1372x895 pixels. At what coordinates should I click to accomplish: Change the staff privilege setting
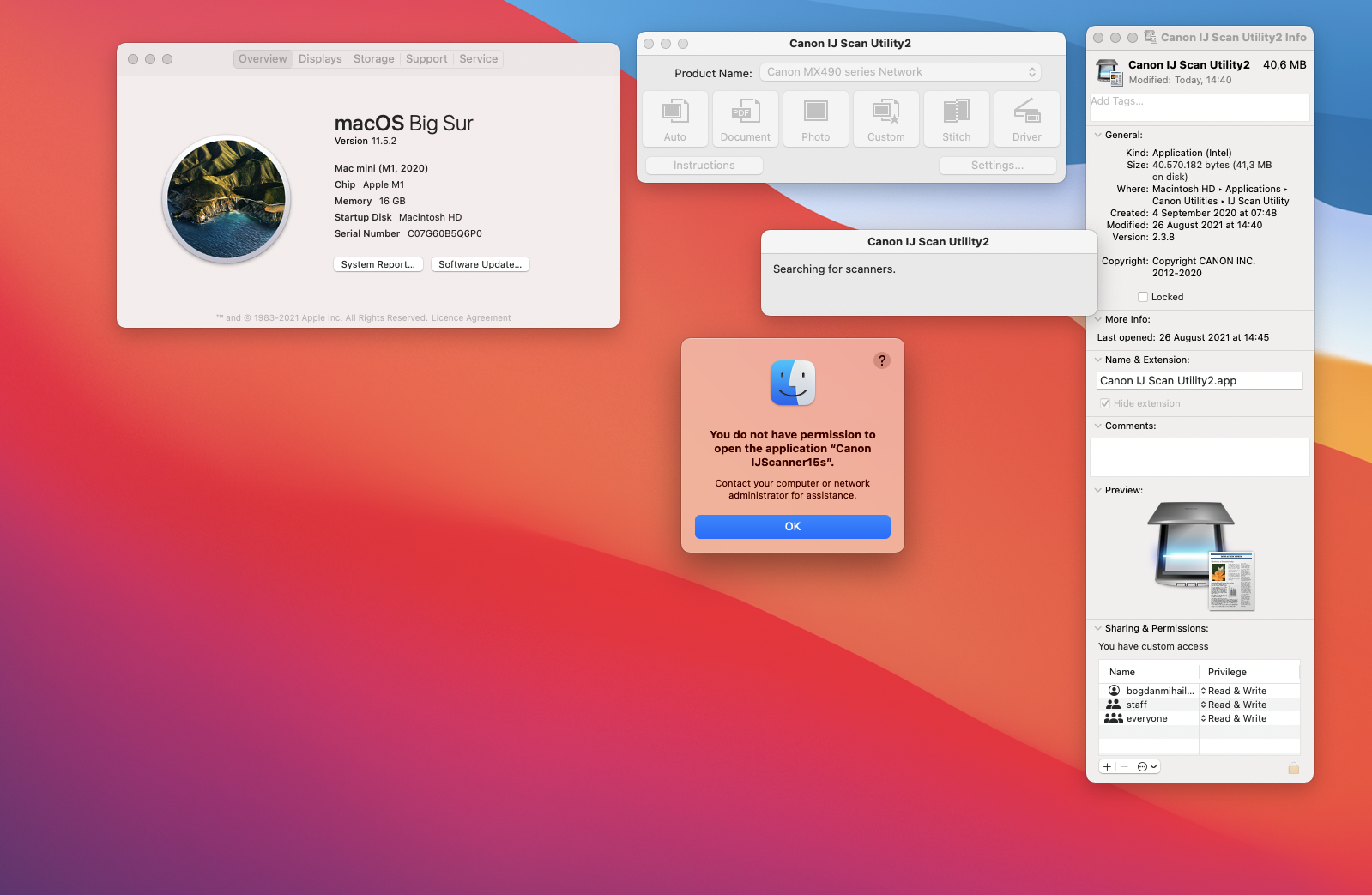point(1234,705)
